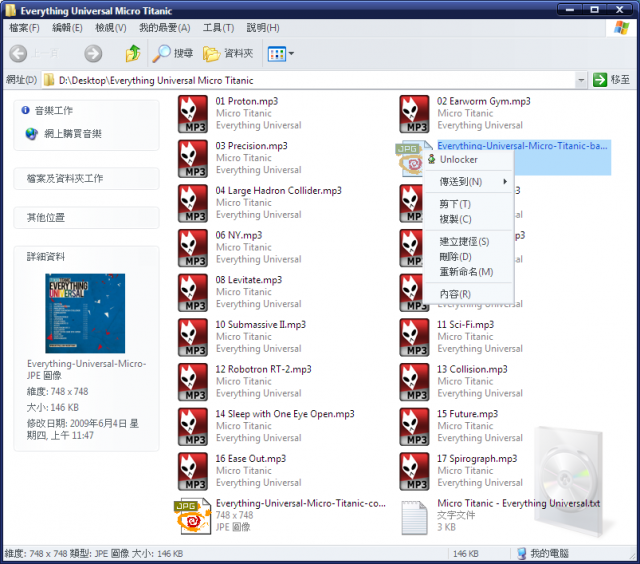Click the Everything-Universal-Micro-Titanic-co... filename
The image size is (640, 564).
300,503
